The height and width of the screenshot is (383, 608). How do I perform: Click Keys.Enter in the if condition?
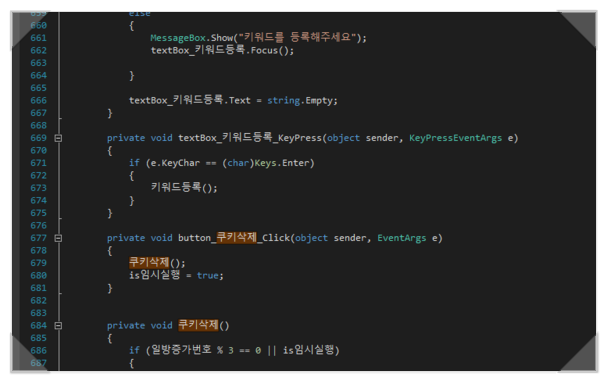[282, 163]
